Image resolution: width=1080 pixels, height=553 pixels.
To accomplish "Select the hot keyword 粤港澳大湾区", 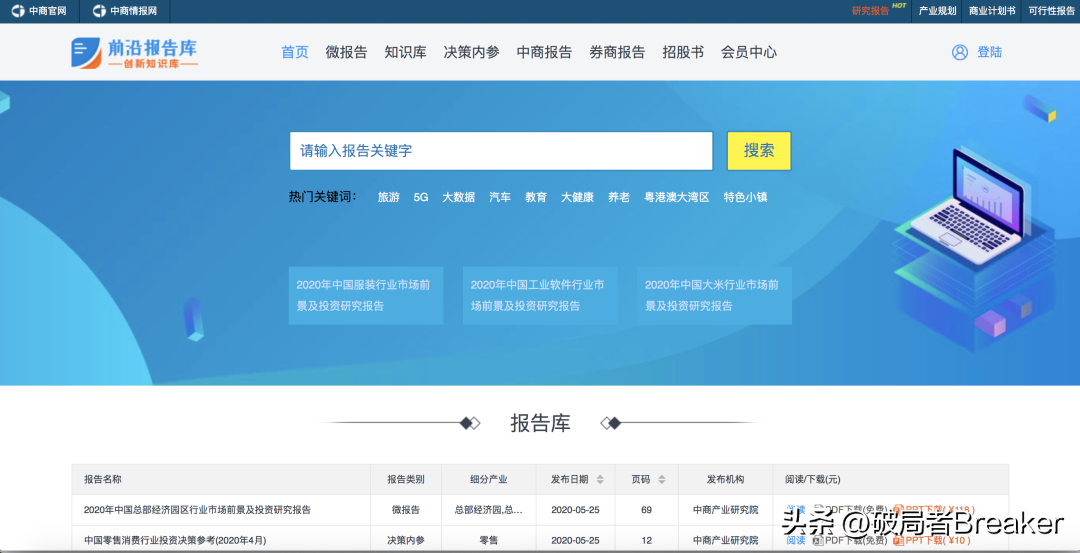I will click(x=676, y=197).
